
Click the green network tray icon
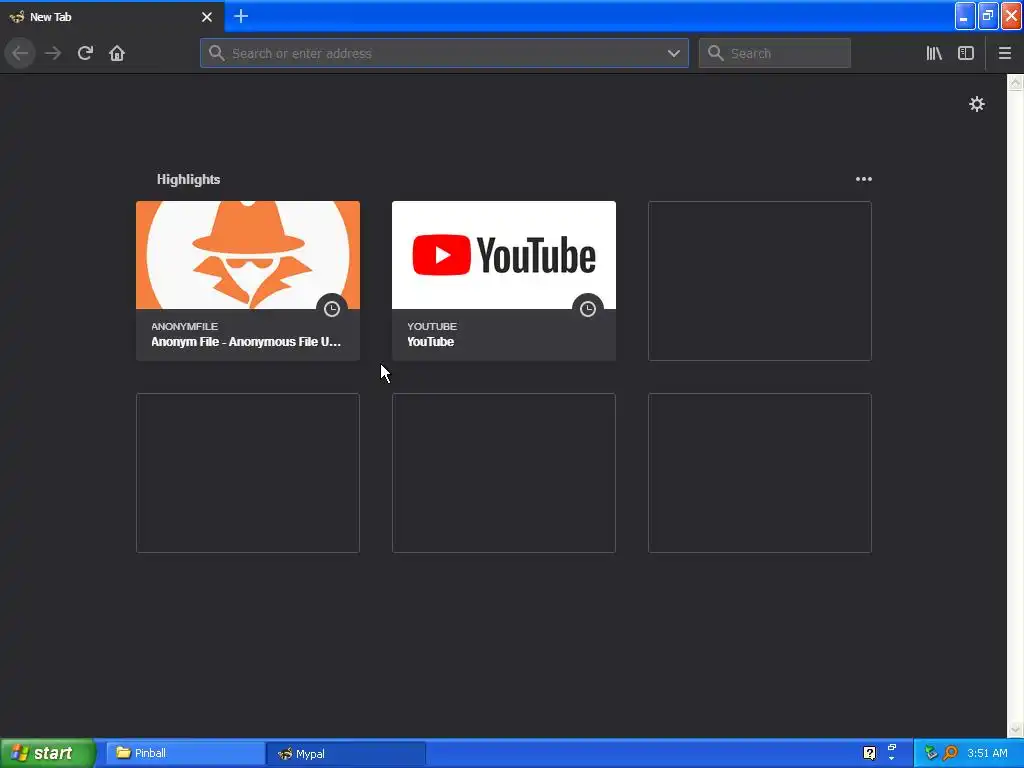pos(931,753)
